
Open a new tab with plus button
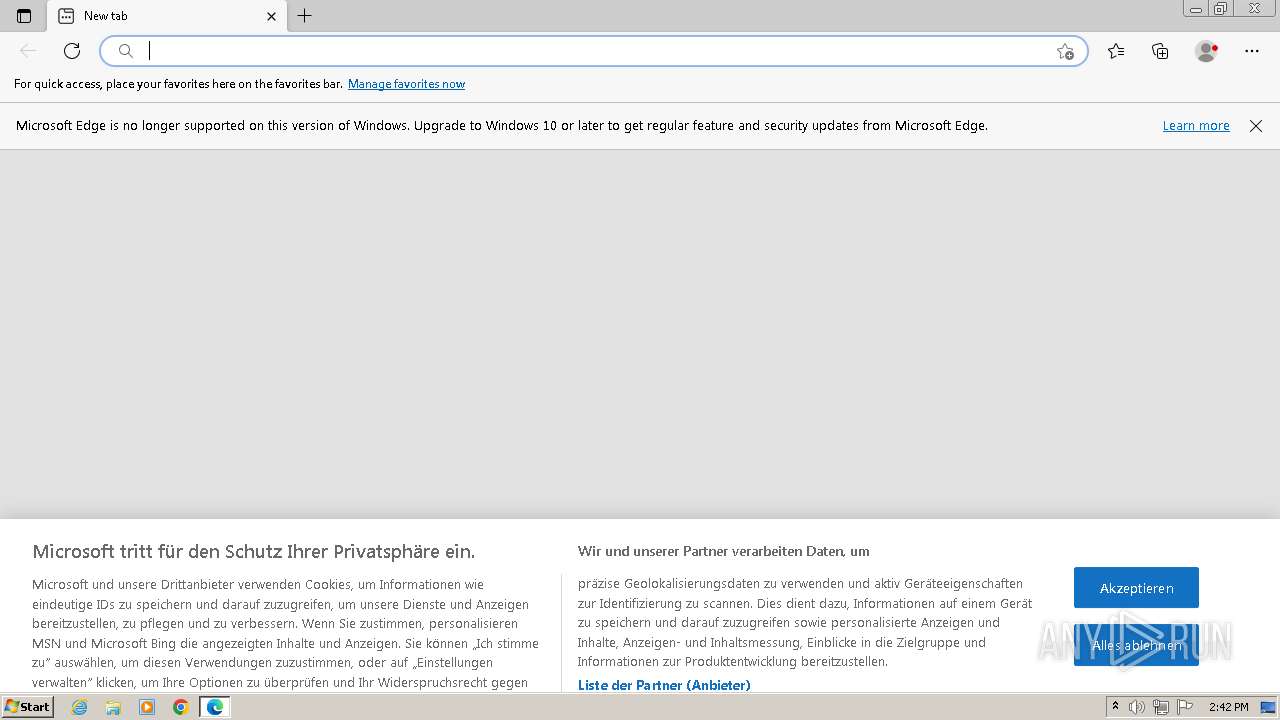[x=305, y=16]
